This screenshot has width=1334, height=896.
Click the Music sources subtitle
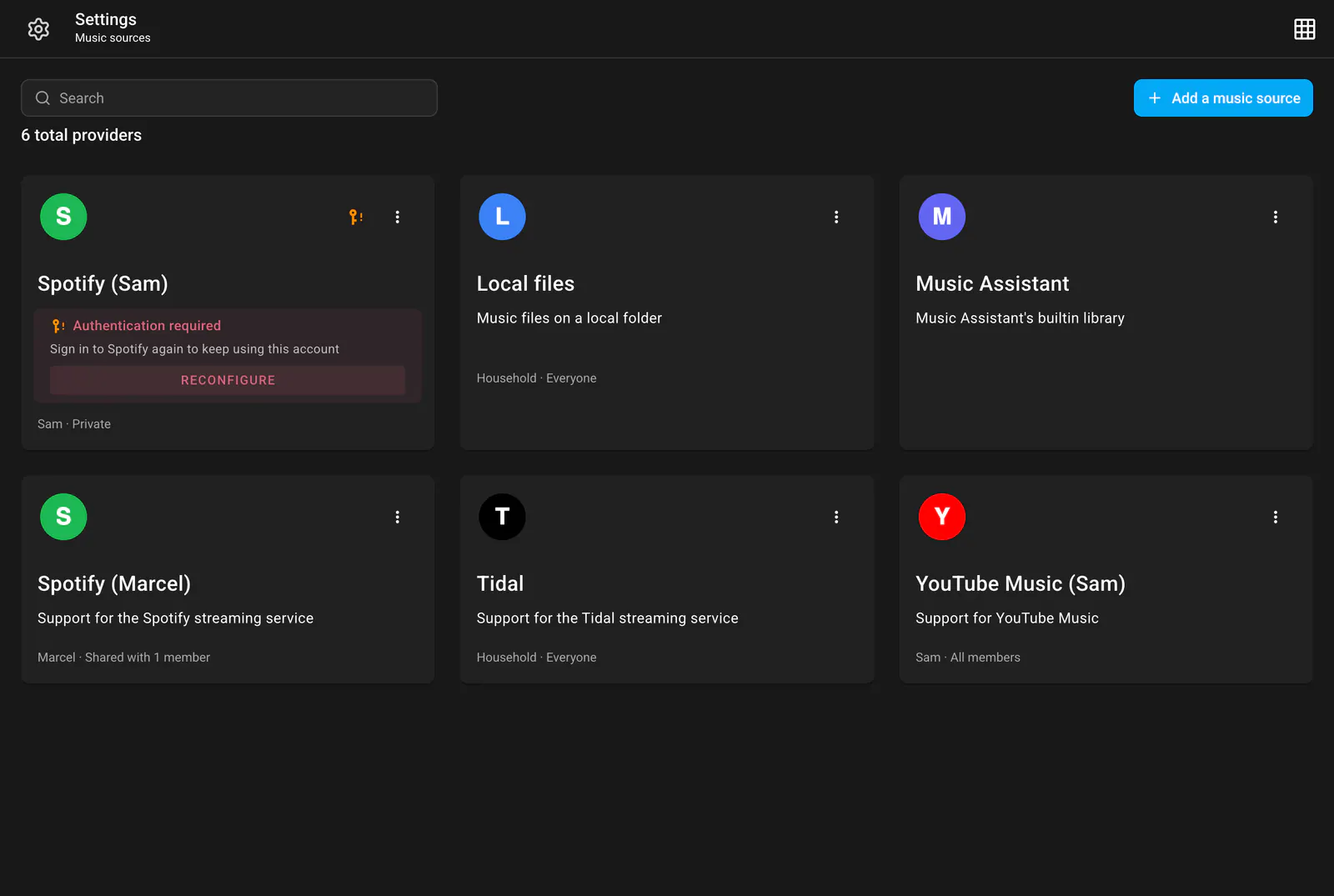(x=113, y=38)
